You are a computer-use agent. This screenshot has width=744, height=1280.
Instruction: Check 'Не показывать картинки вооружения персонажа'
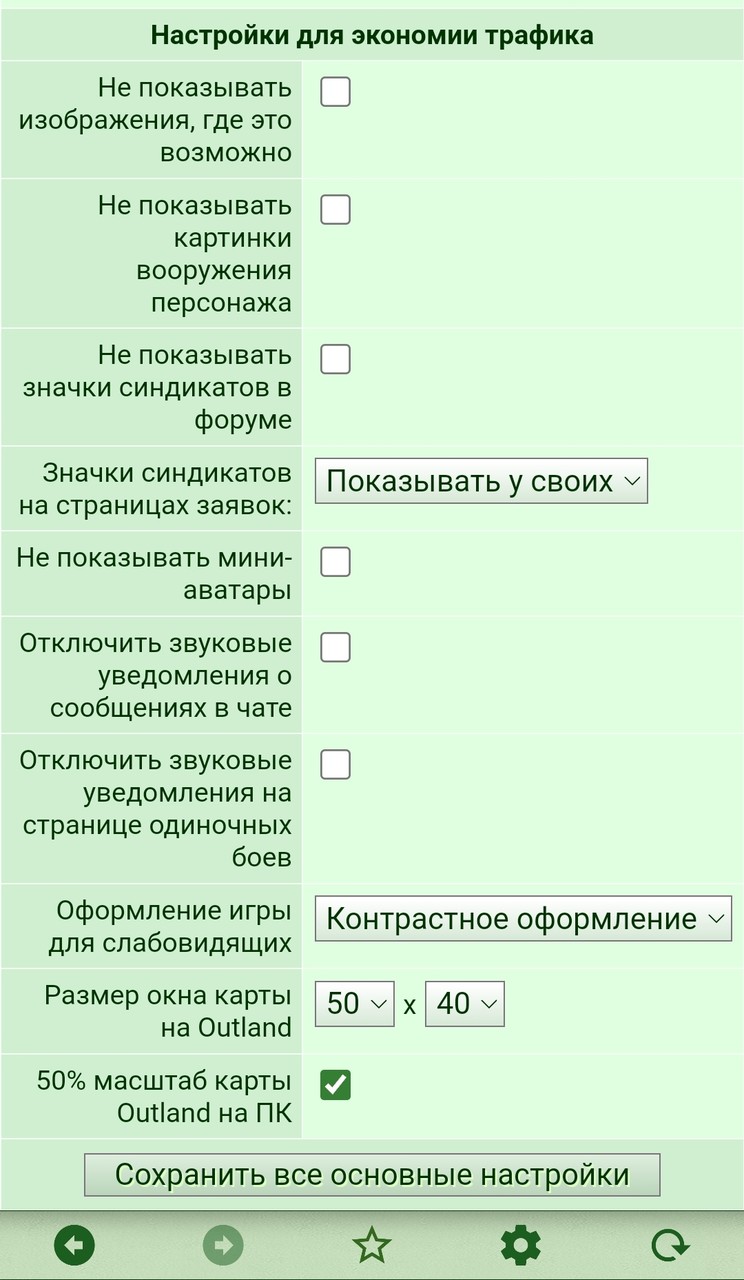click(335, 210)
